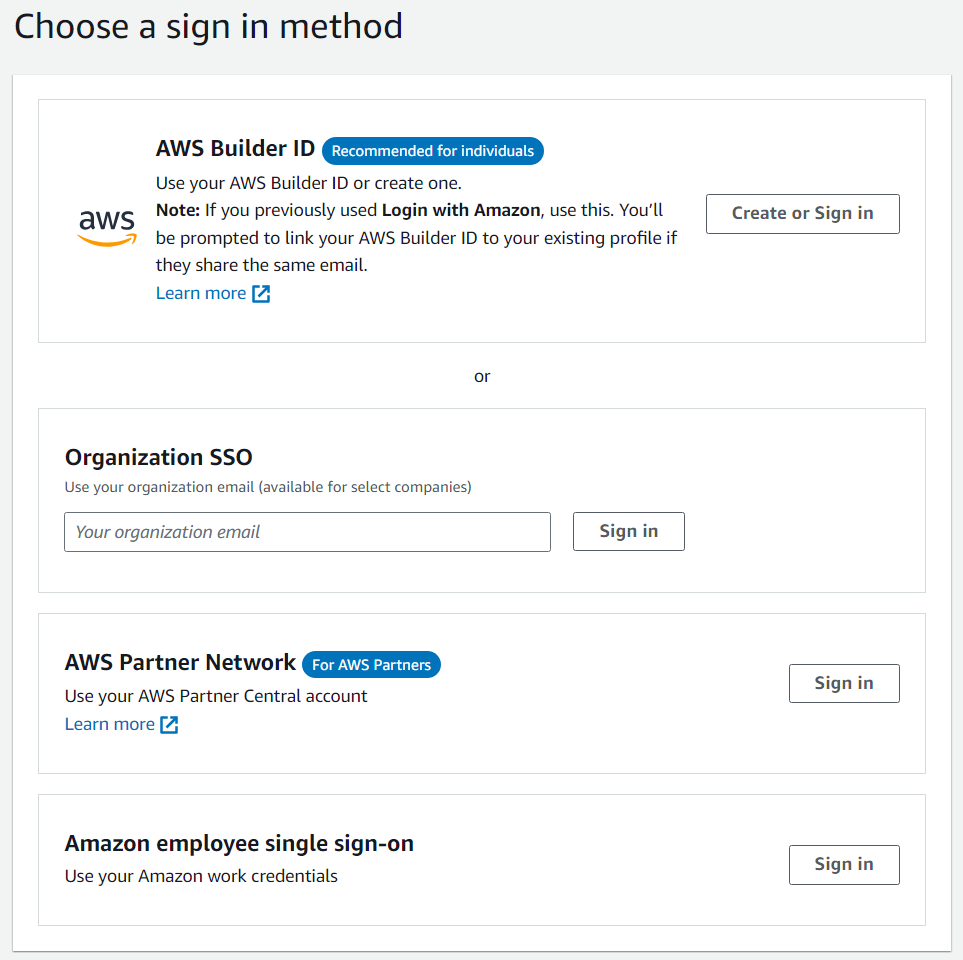Click the "Amazon employee single sign-on" heading
Viewport: 963px width, 960px height.
coord(239,843)
